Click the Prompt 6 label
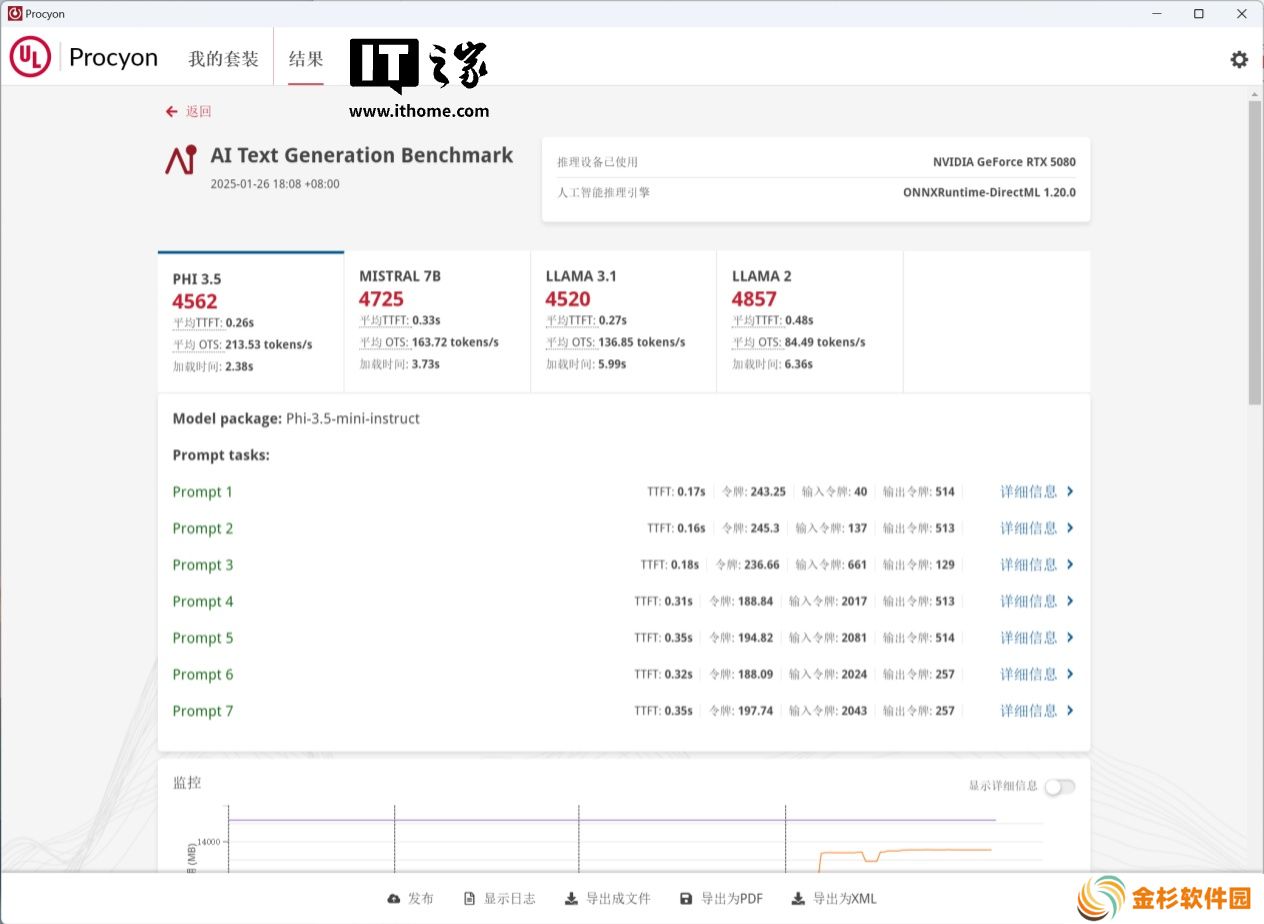 tap(203, 674)
